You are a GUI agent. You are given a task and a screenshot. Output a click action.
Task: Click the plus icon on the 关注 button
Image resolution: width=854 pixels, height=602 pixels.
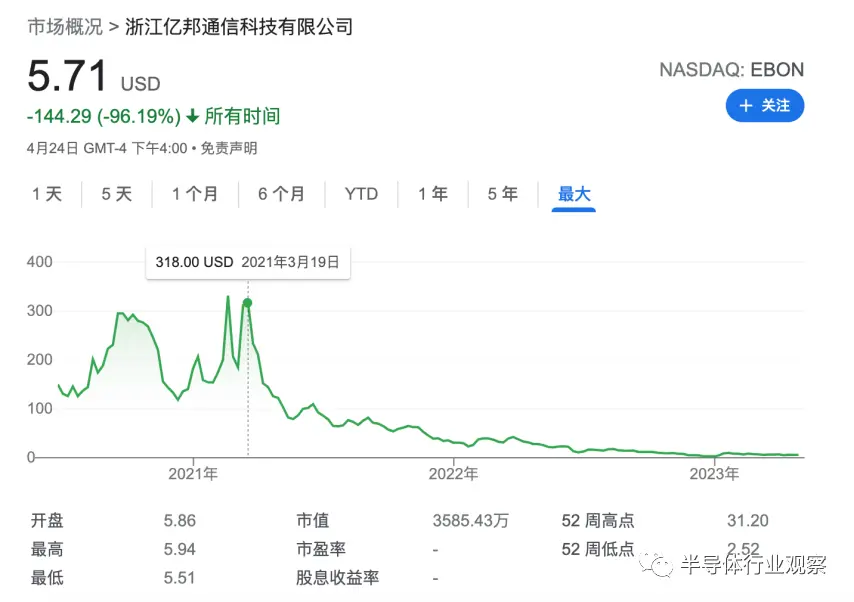coord(745,106)
